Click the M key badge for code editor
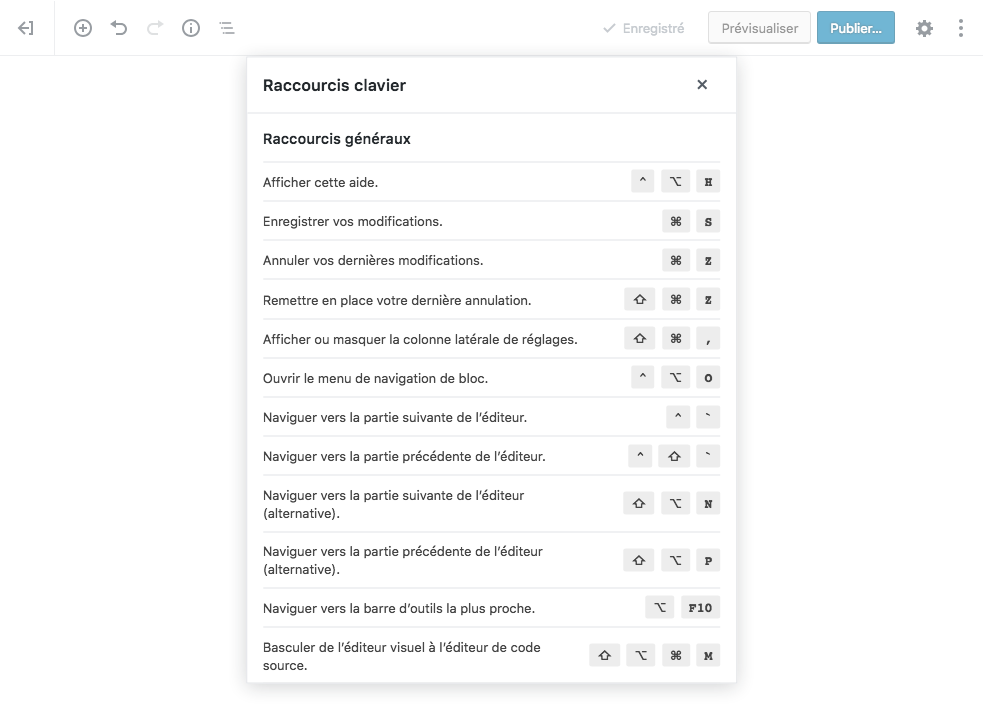 (708, 655)
